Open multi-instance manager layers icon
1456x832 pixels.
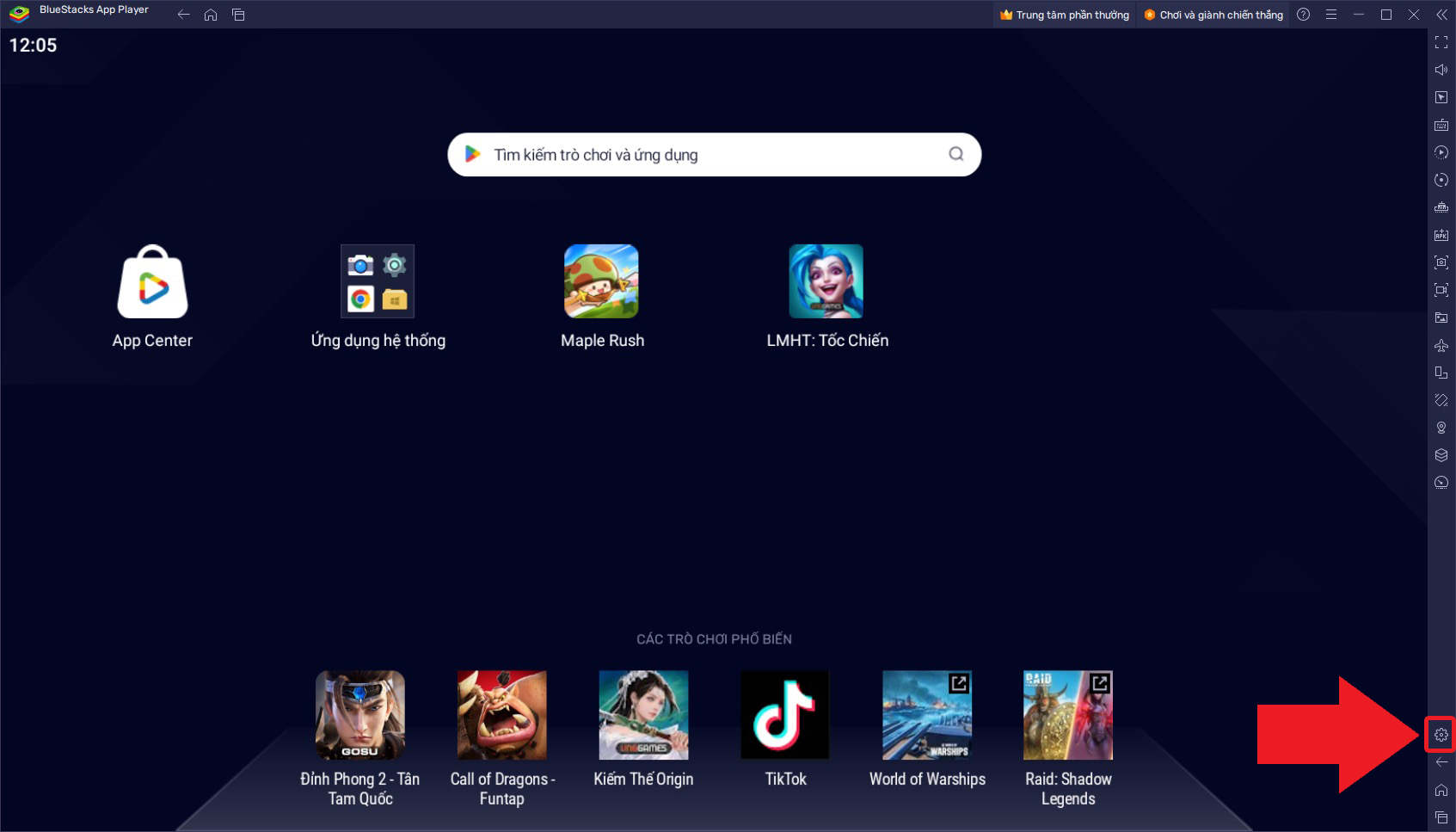(x=1441, y=455)
